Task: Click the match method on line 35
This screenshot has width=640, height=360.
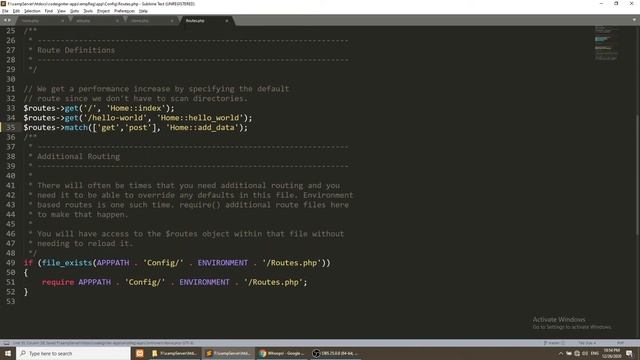Action: (x=76, y=127)
